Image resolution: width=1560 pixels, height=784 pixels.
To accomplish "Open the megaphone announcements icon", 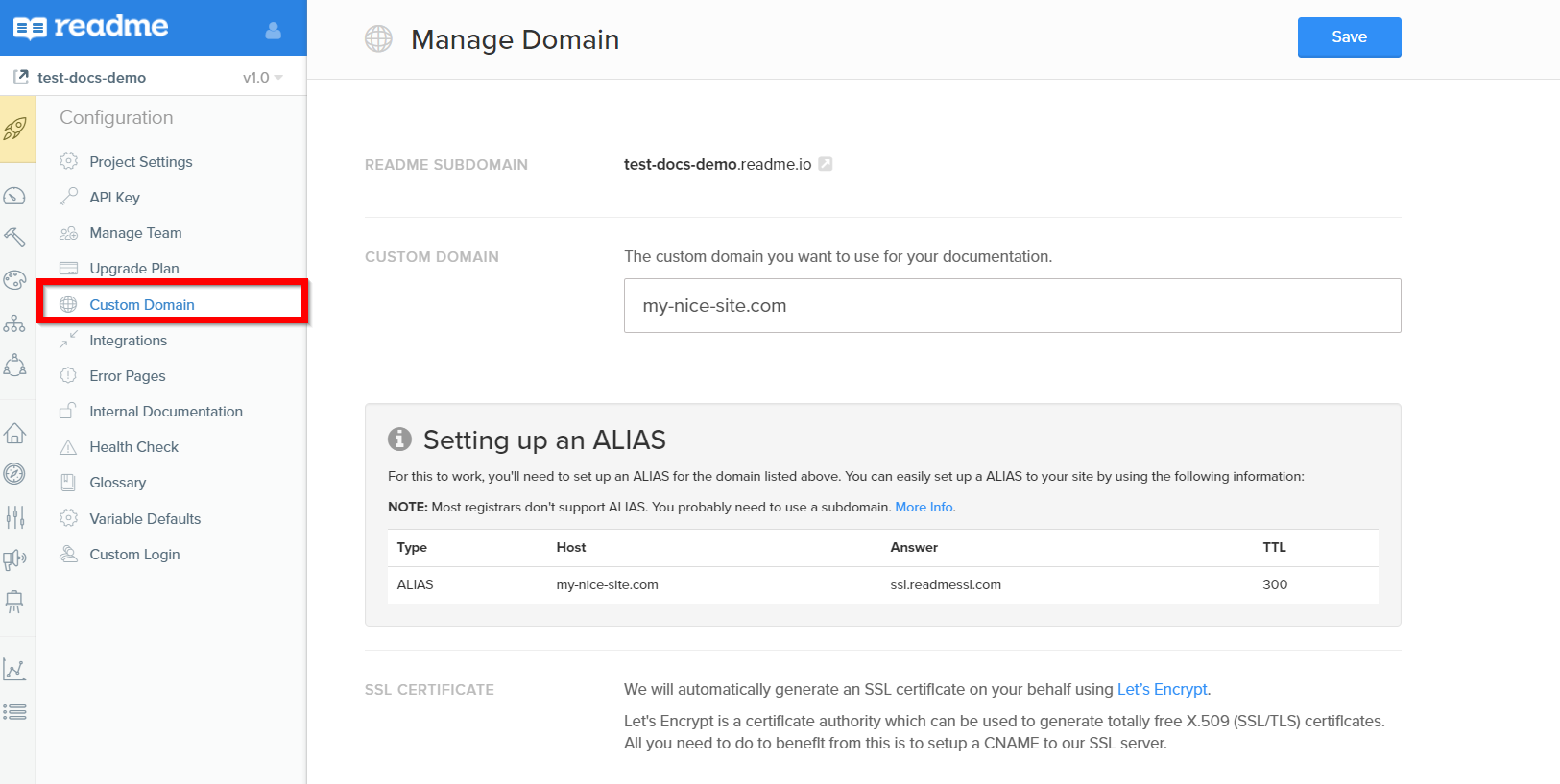I will pos(14,559).
